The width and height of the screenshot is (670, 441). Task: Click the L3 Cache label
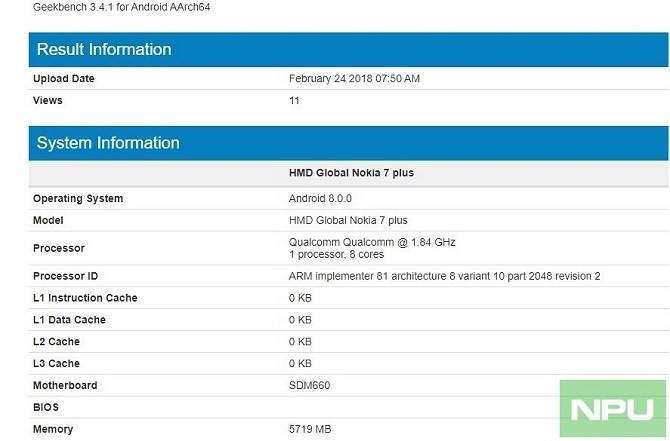[56, 364]
